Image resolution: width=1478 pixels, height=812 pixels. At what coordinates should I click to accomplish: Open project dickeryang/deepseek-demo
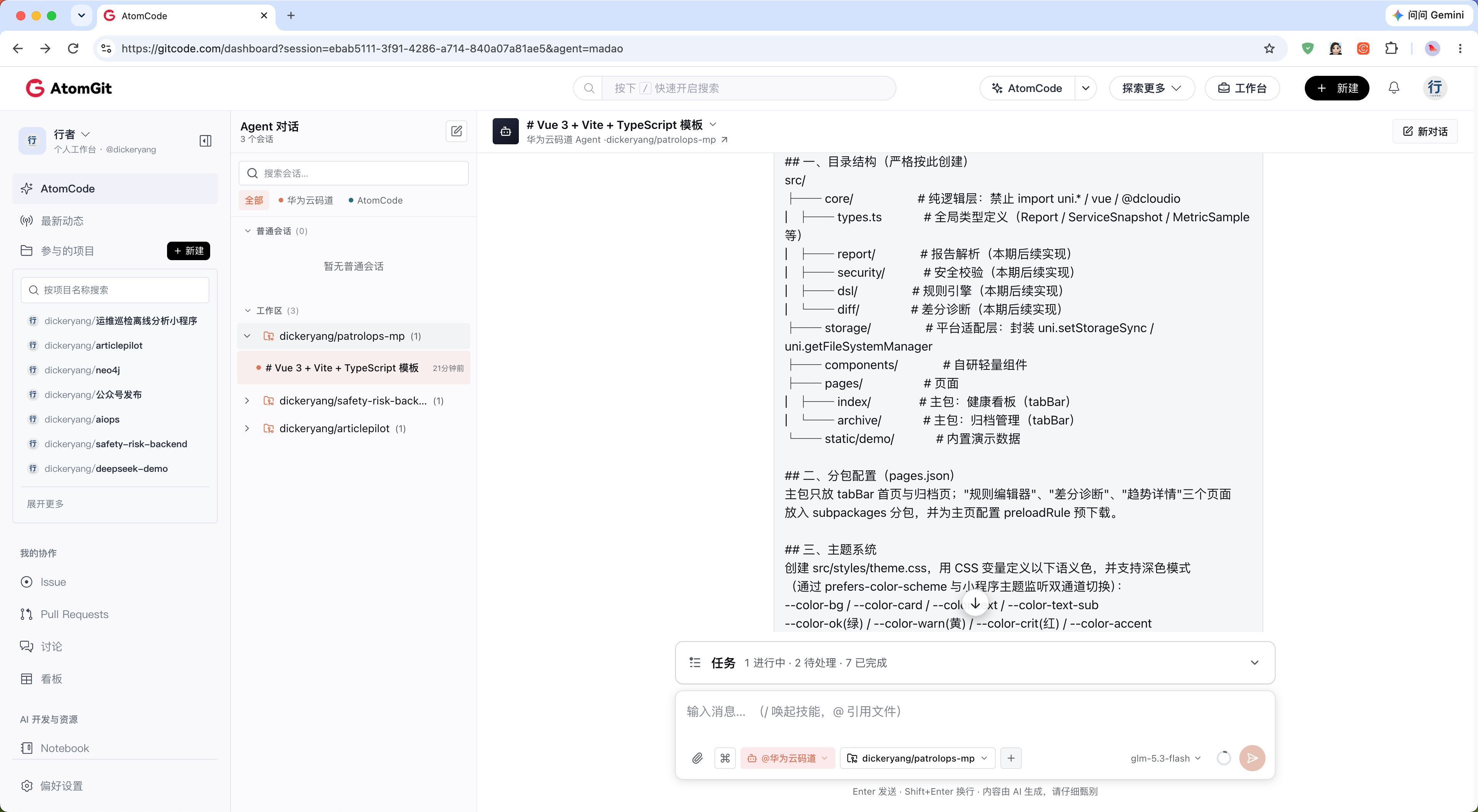click(106, 469)
